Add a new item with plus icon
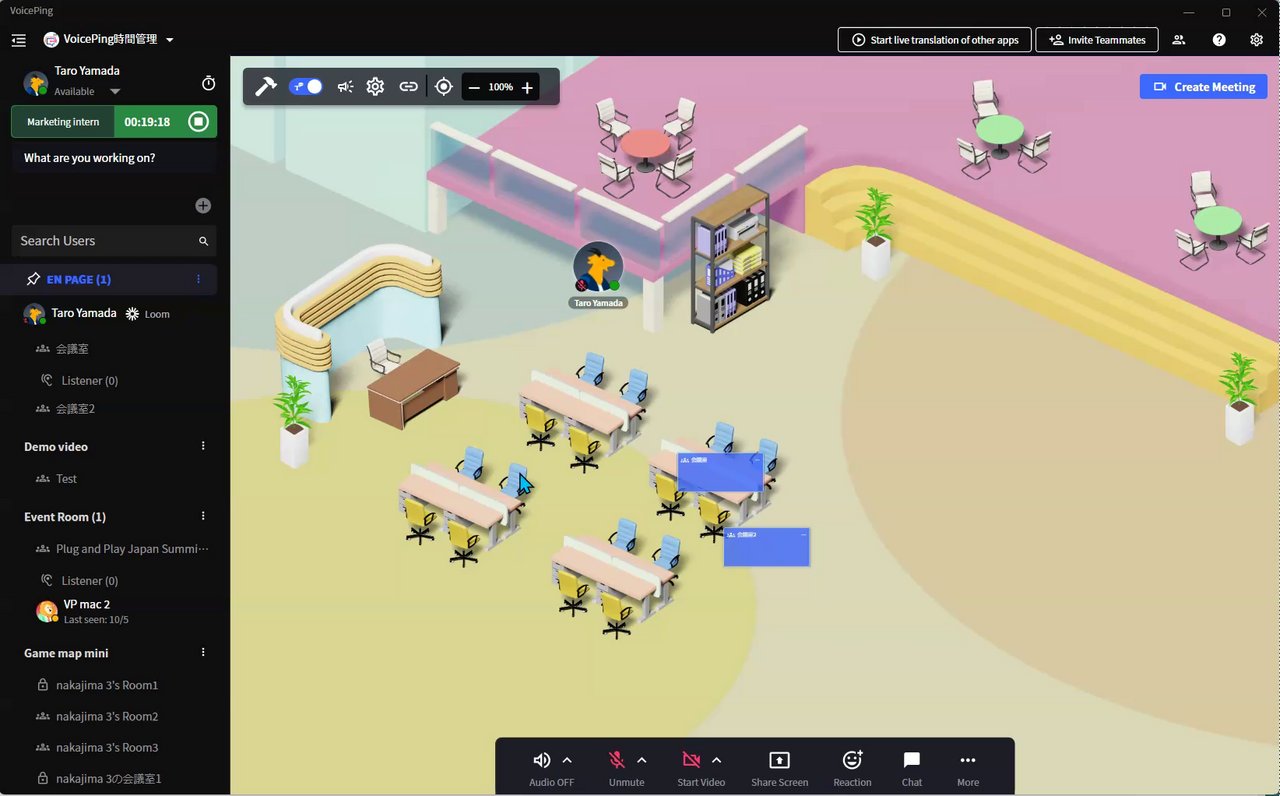1280x796 pixels. 203,205
